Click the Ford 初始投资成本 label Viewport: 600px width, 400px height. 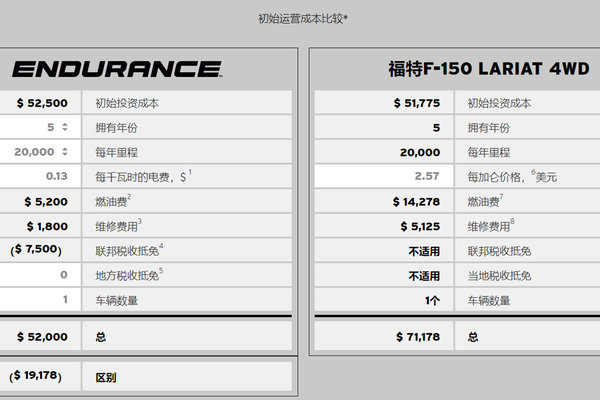499,103
